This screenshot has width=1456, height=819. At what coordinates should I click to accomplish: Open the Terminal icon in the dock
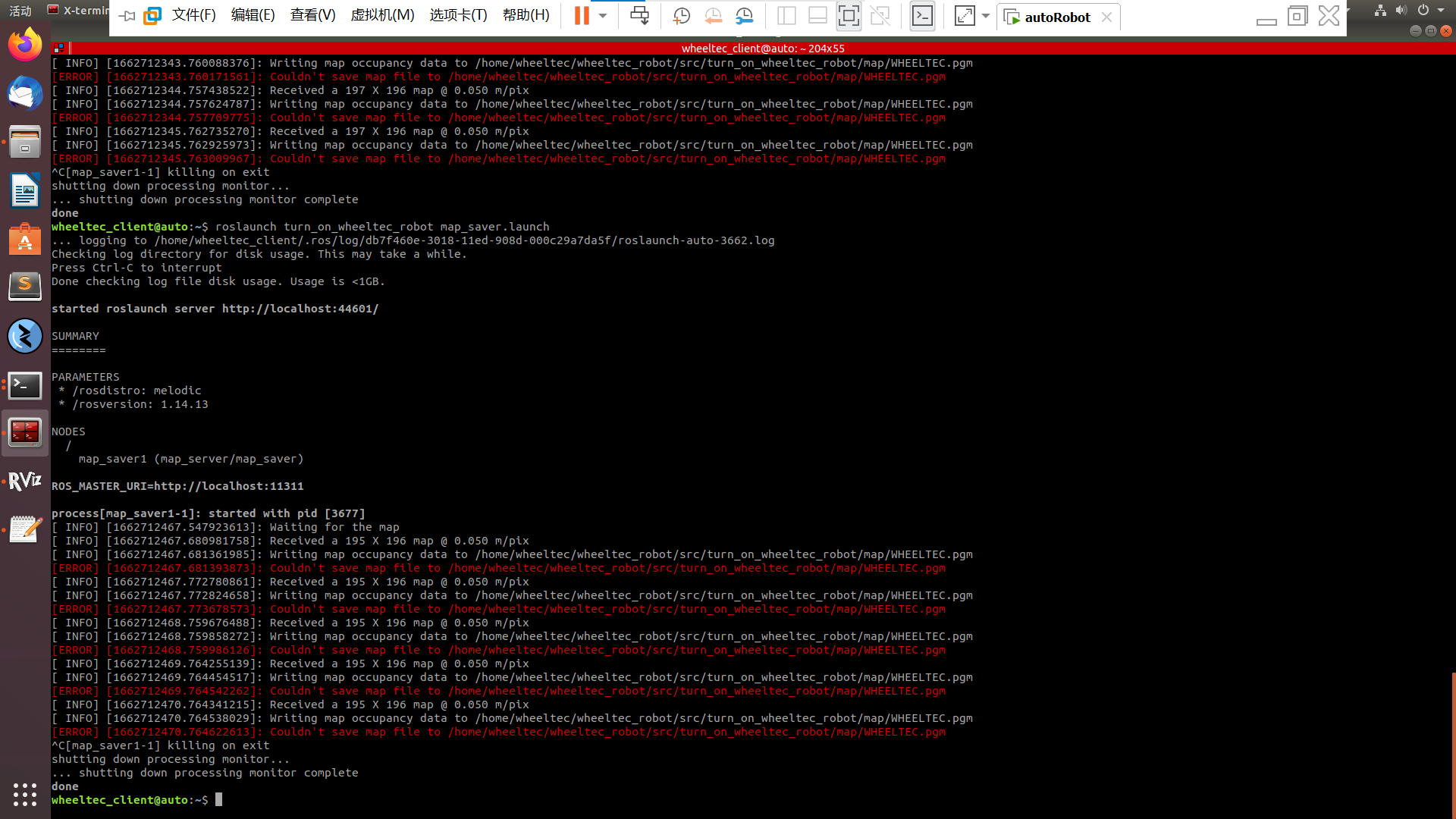25,385
